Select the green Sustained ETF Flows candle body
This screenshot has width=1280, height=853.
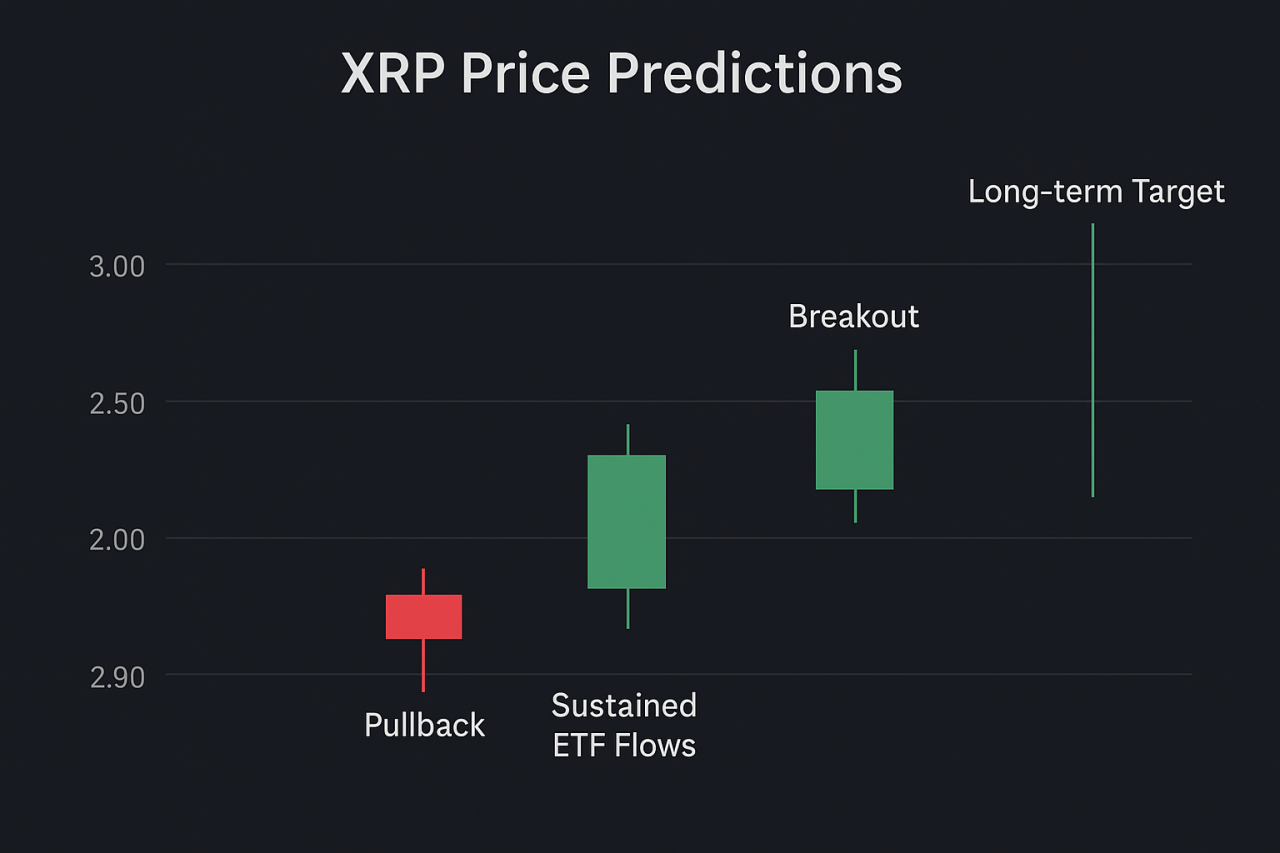[x=627, y=522]
